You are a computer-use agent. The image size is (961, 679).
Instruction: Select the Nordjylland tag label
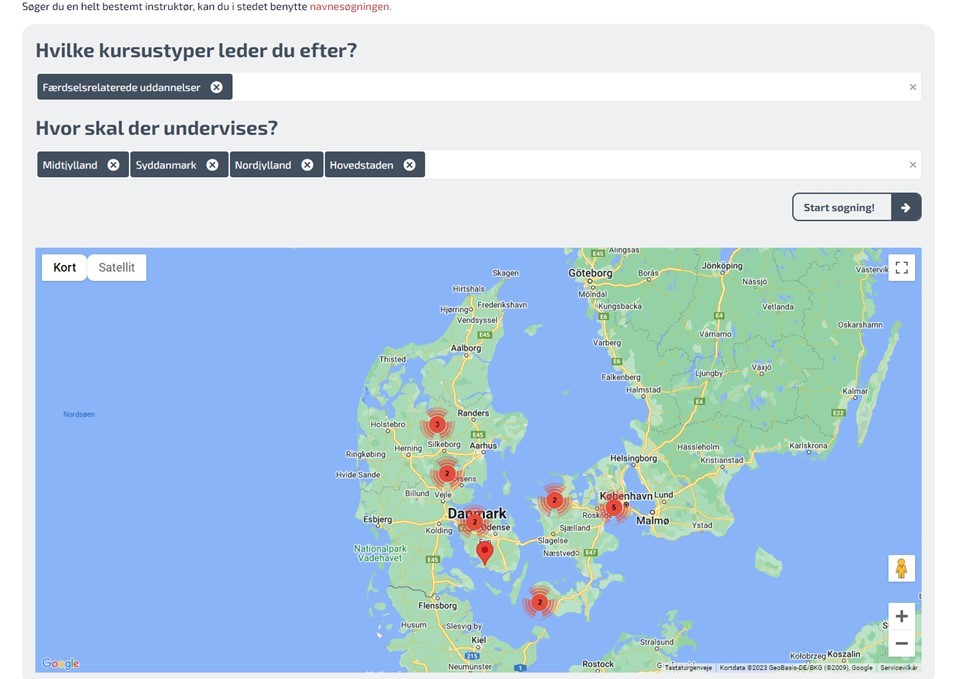(x=263, y=165)
